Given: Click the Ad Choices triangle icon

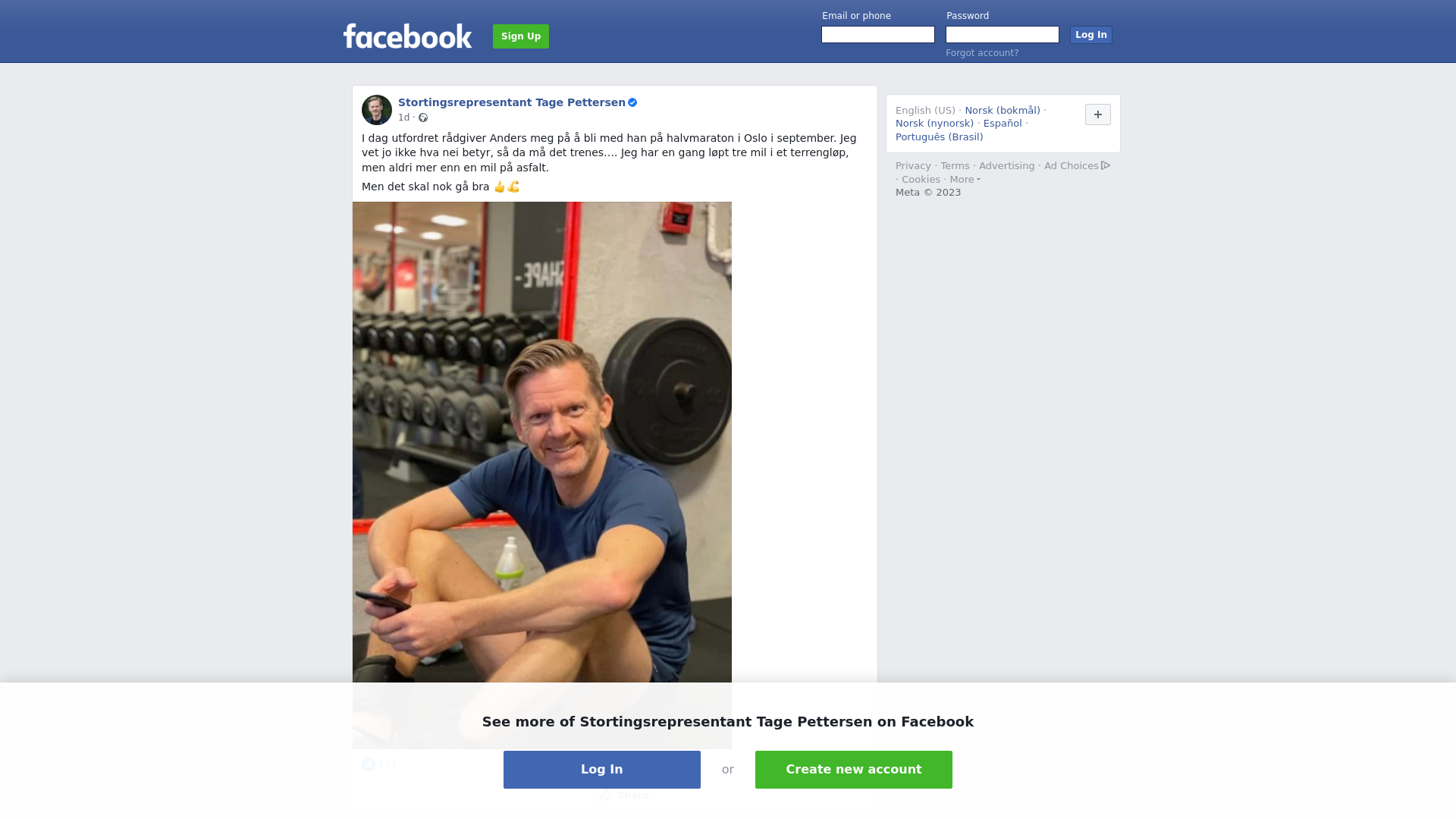Looking at the screenshot, I should [x=1106, y=165].
